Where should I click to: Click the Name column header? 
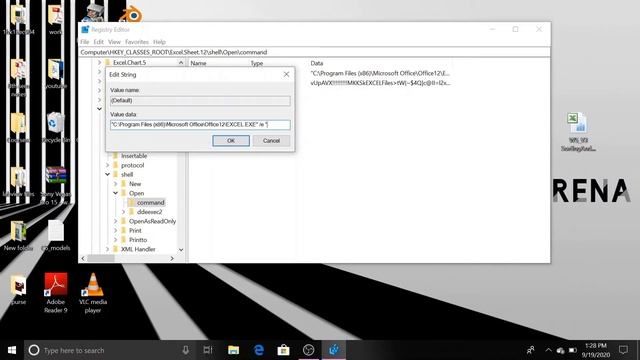198,63
